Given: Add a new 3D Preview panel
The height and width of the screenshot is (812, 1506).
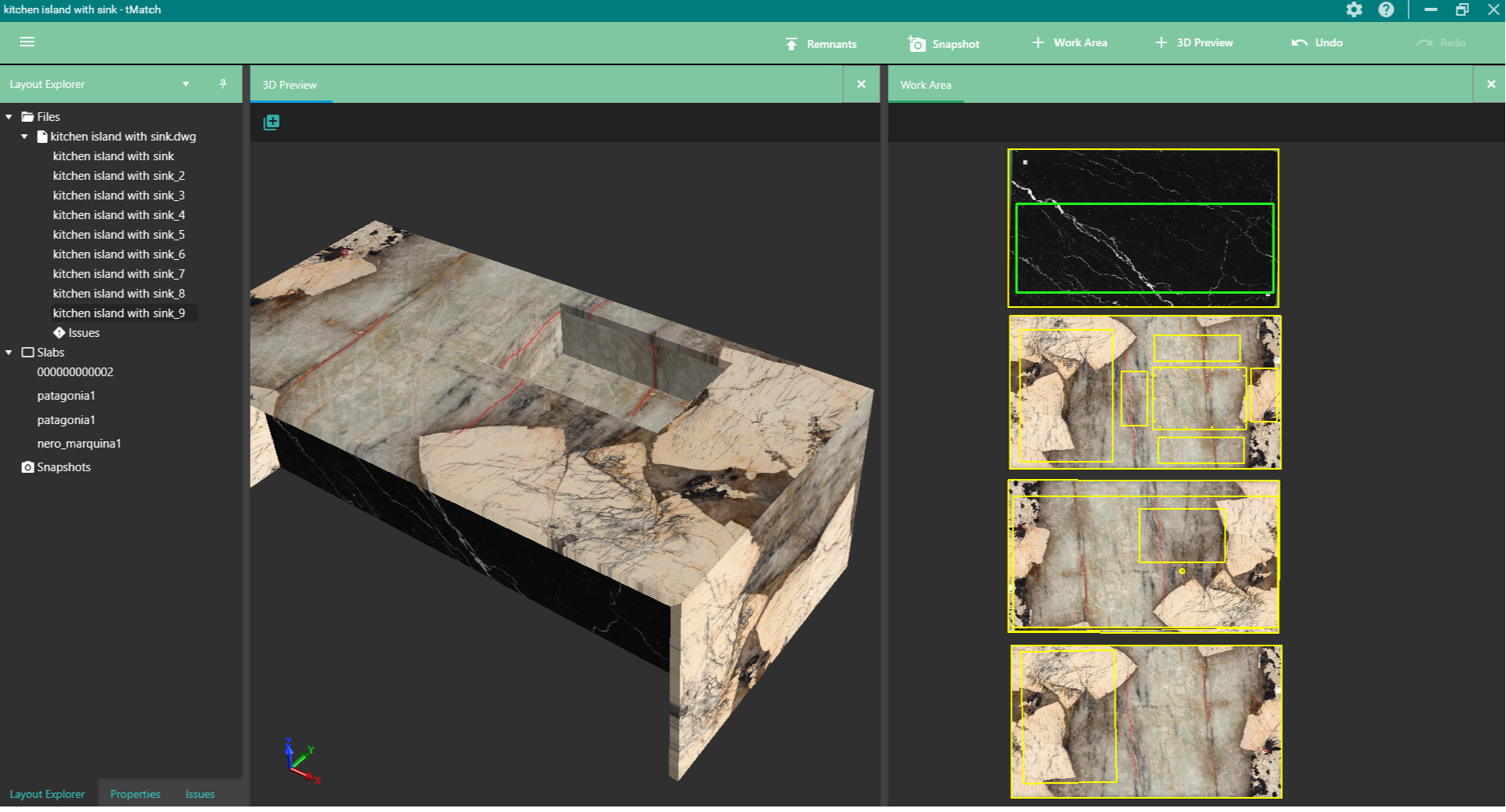Looking at the screenshot, I should (1193, 42).
